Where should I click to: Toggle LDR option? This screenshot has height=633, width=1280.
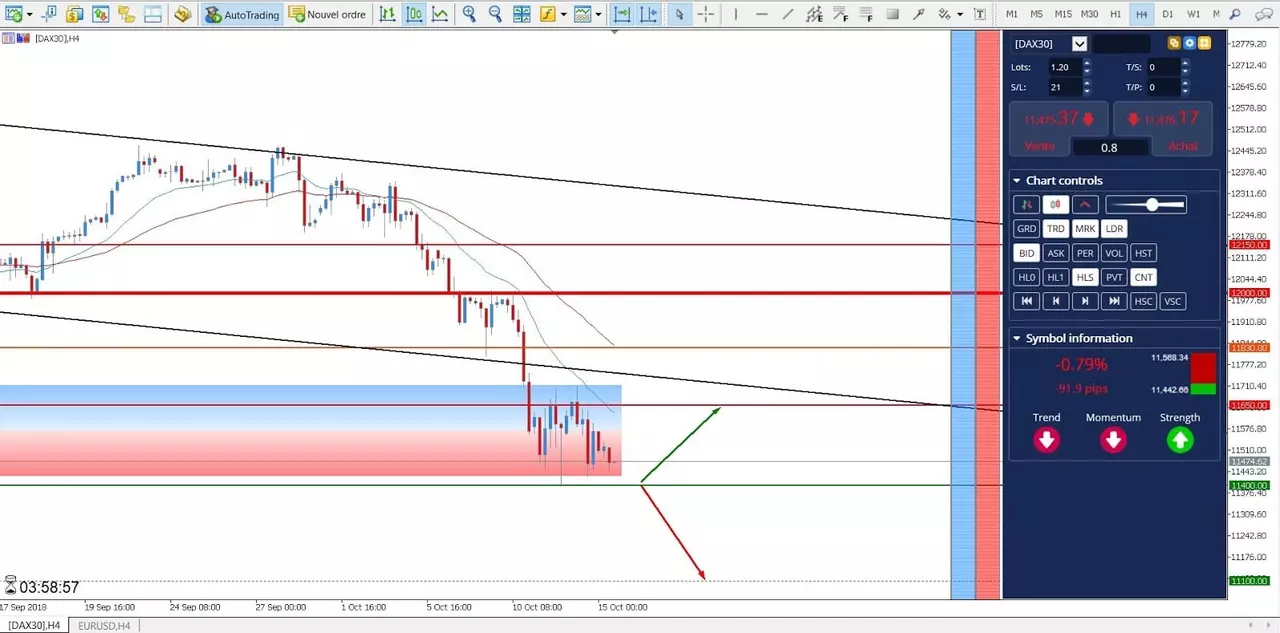tap(1114, 228)
